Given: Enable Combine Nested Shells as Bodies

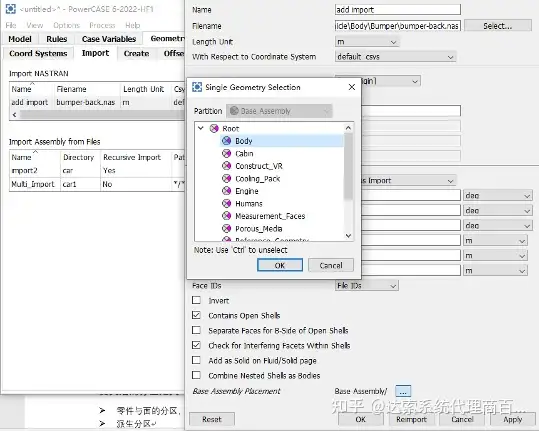Looking at the screenshot, I should pos(196,375).
